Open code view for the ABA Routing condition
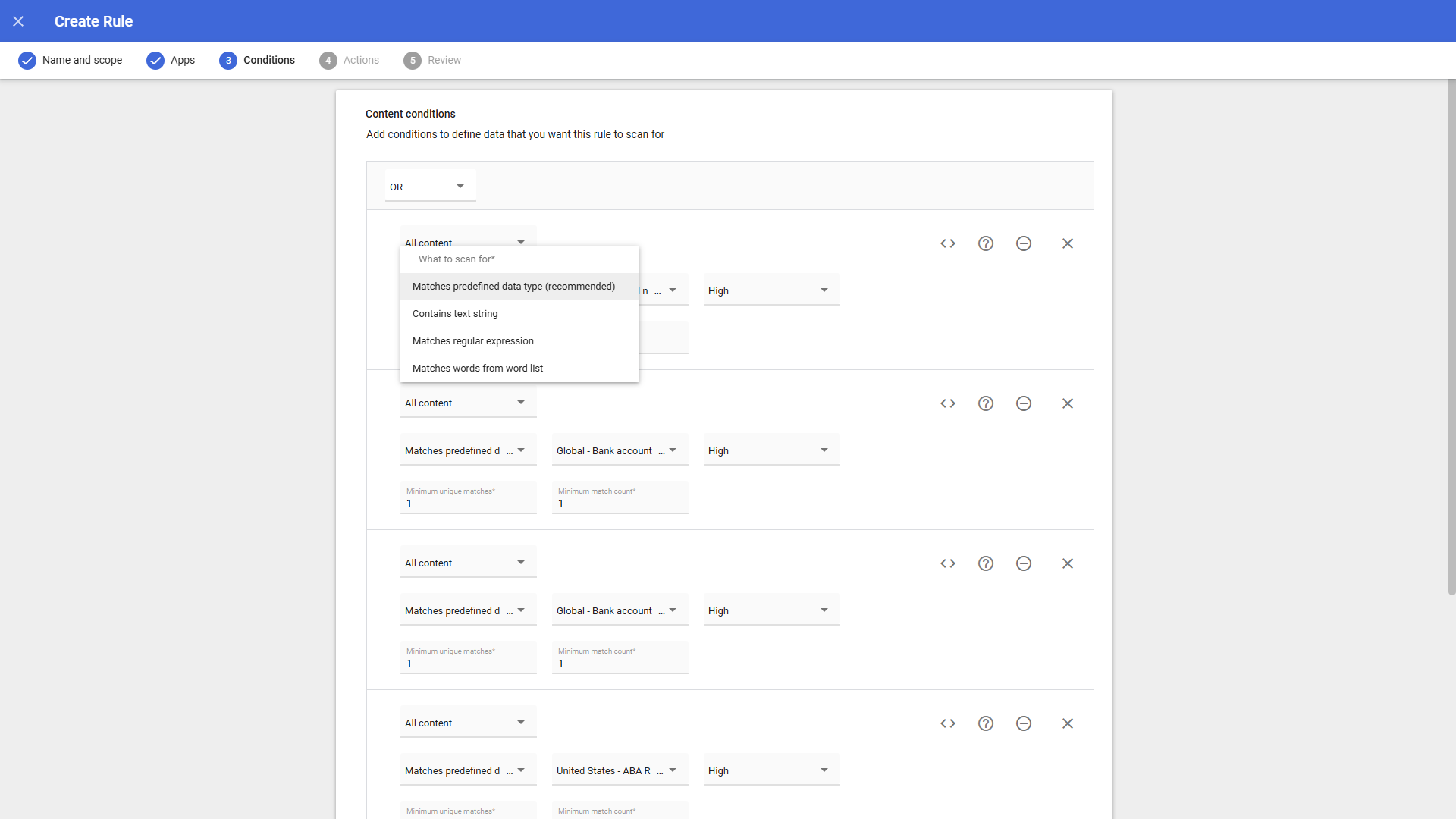 coord(948,723)
